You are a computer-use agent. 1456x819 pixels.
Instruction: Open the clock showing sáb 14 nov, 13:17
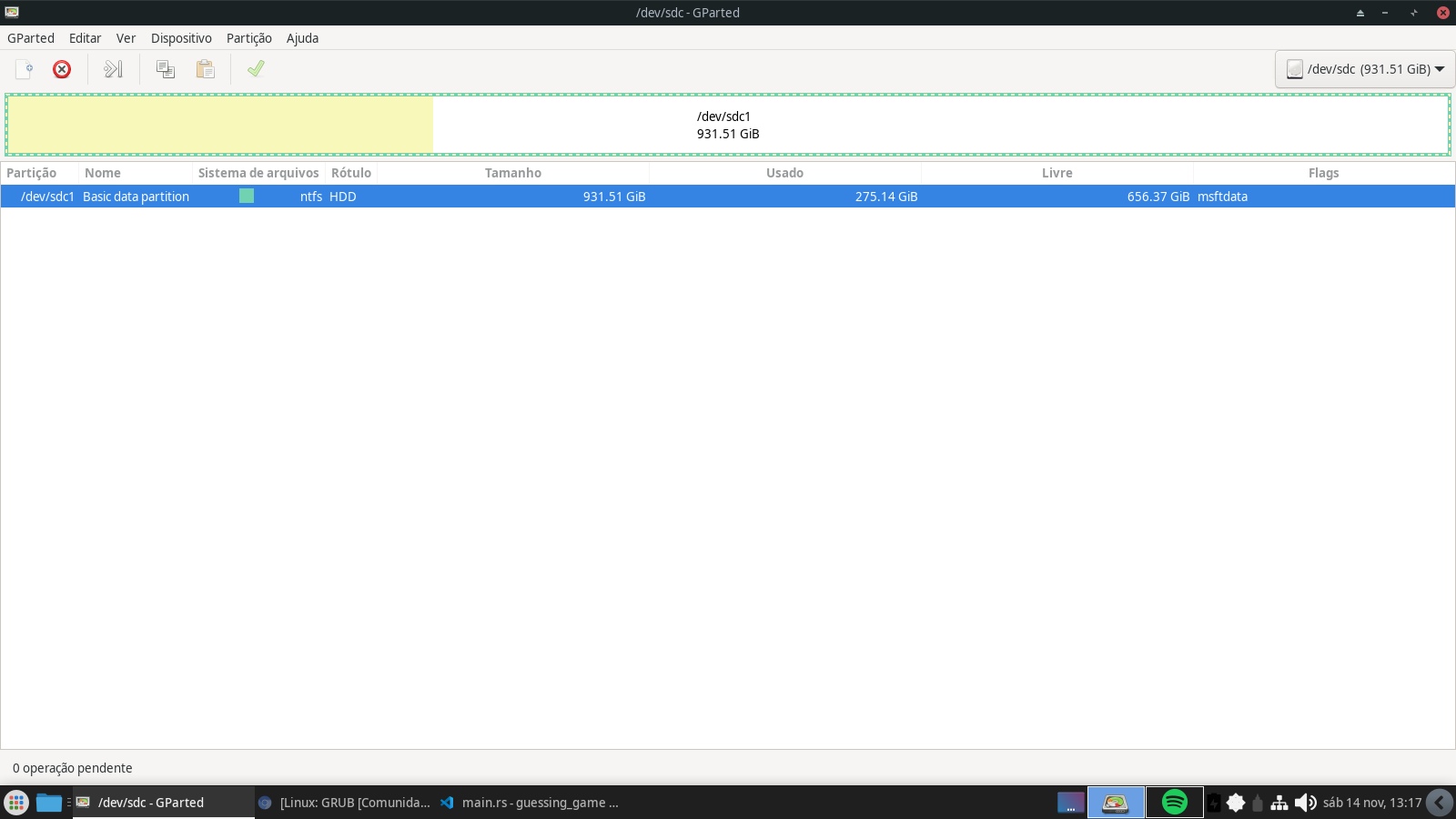1372,803
